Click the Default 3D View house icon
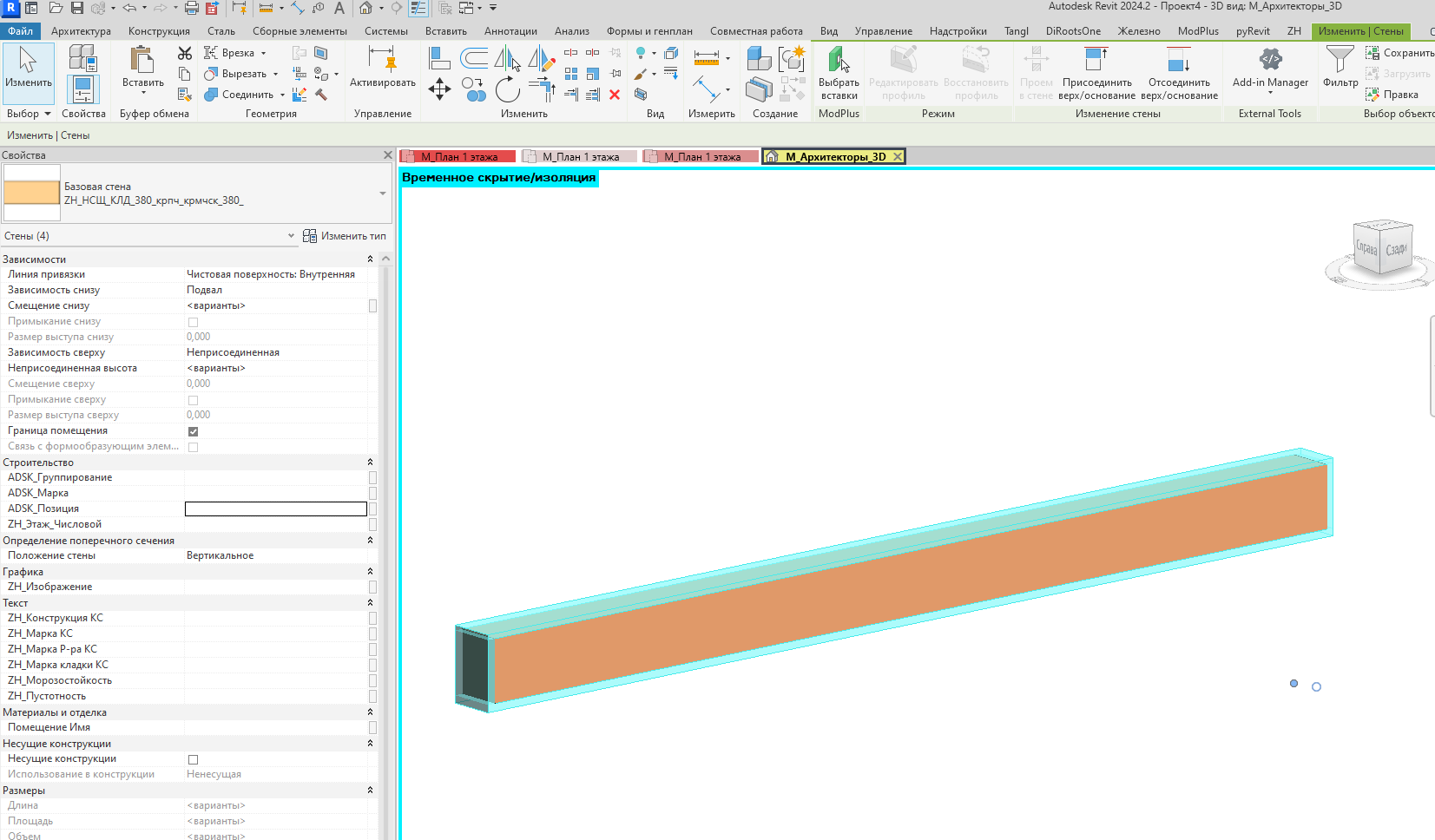The height and width of the screenshot is (840, 1435). point(366,8)
